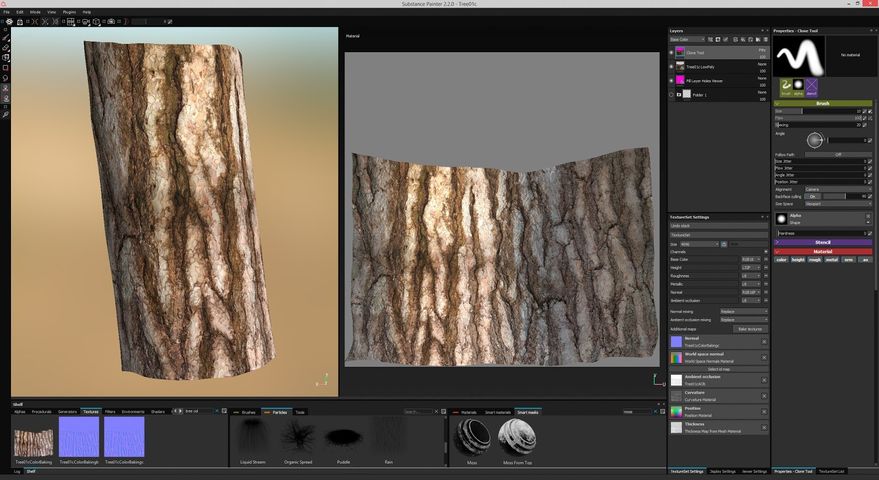Enable the height material channel button
Viewport: 879px width, 480px height.
pyautogui.click(x=797, y=259)
